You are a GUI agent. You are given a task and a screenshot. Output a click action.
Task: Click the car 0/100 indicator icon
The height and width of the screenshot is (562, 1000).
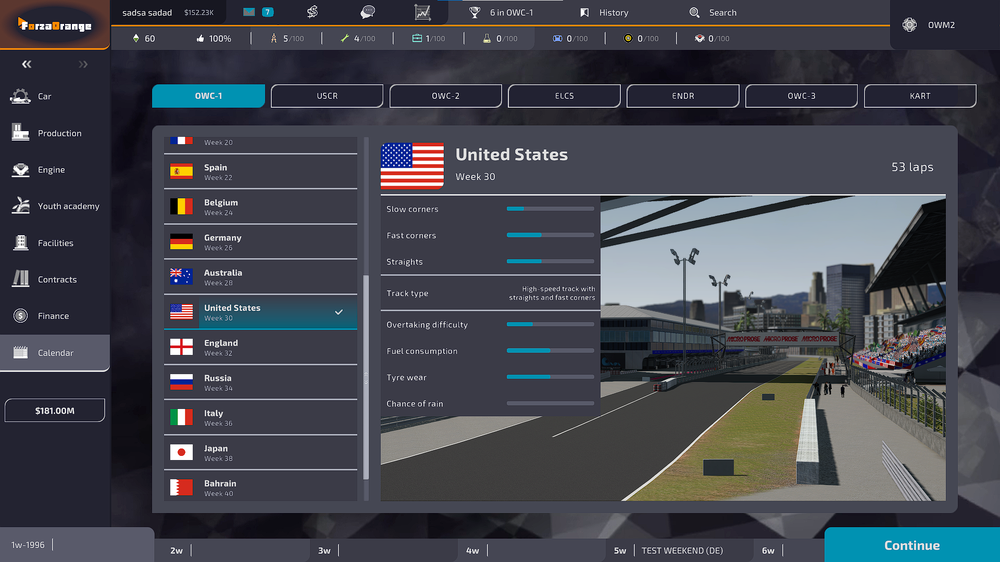point(557,38)
